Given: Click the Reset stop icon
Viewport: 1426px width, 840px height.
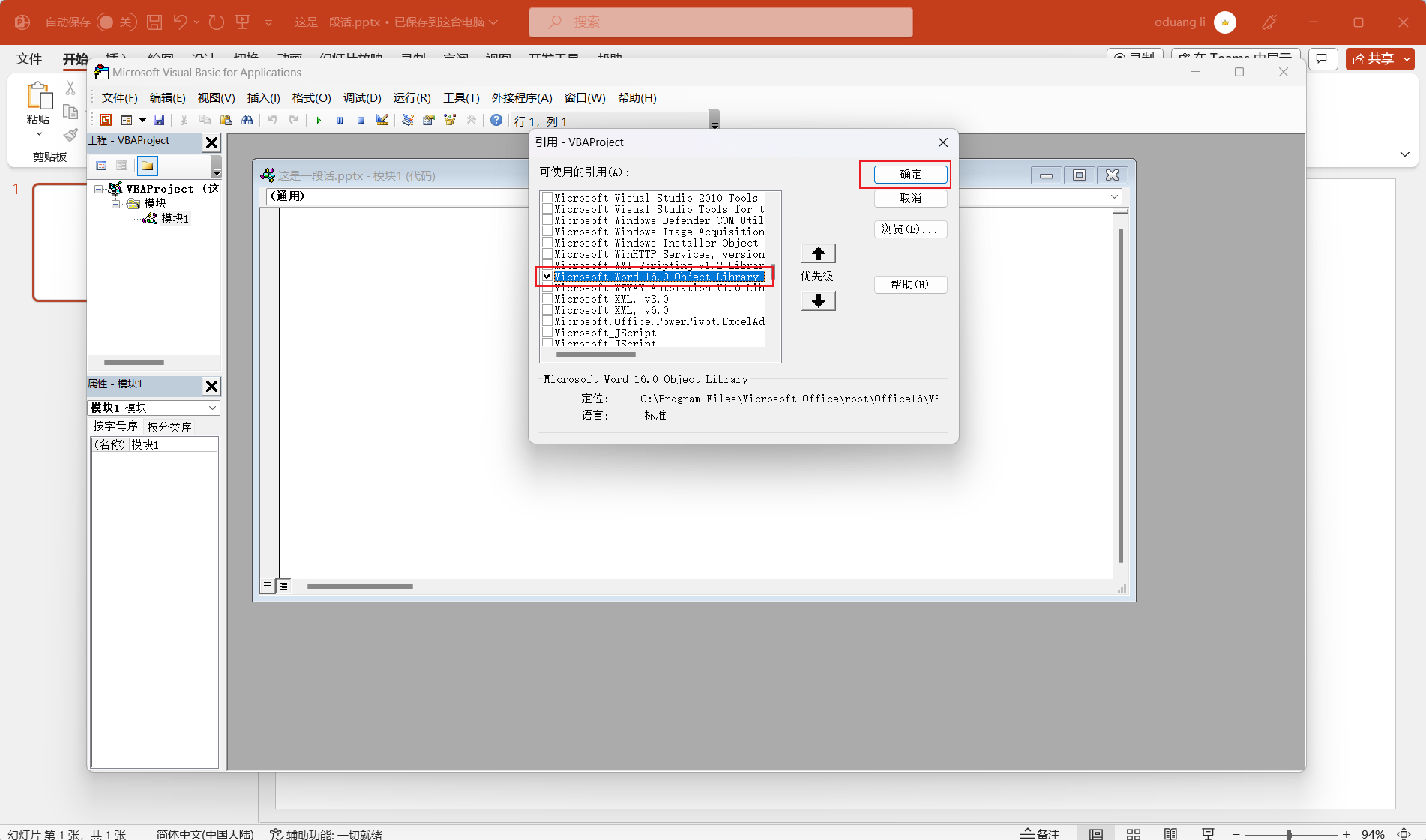Looking at the screenshot, I should 361,120.
